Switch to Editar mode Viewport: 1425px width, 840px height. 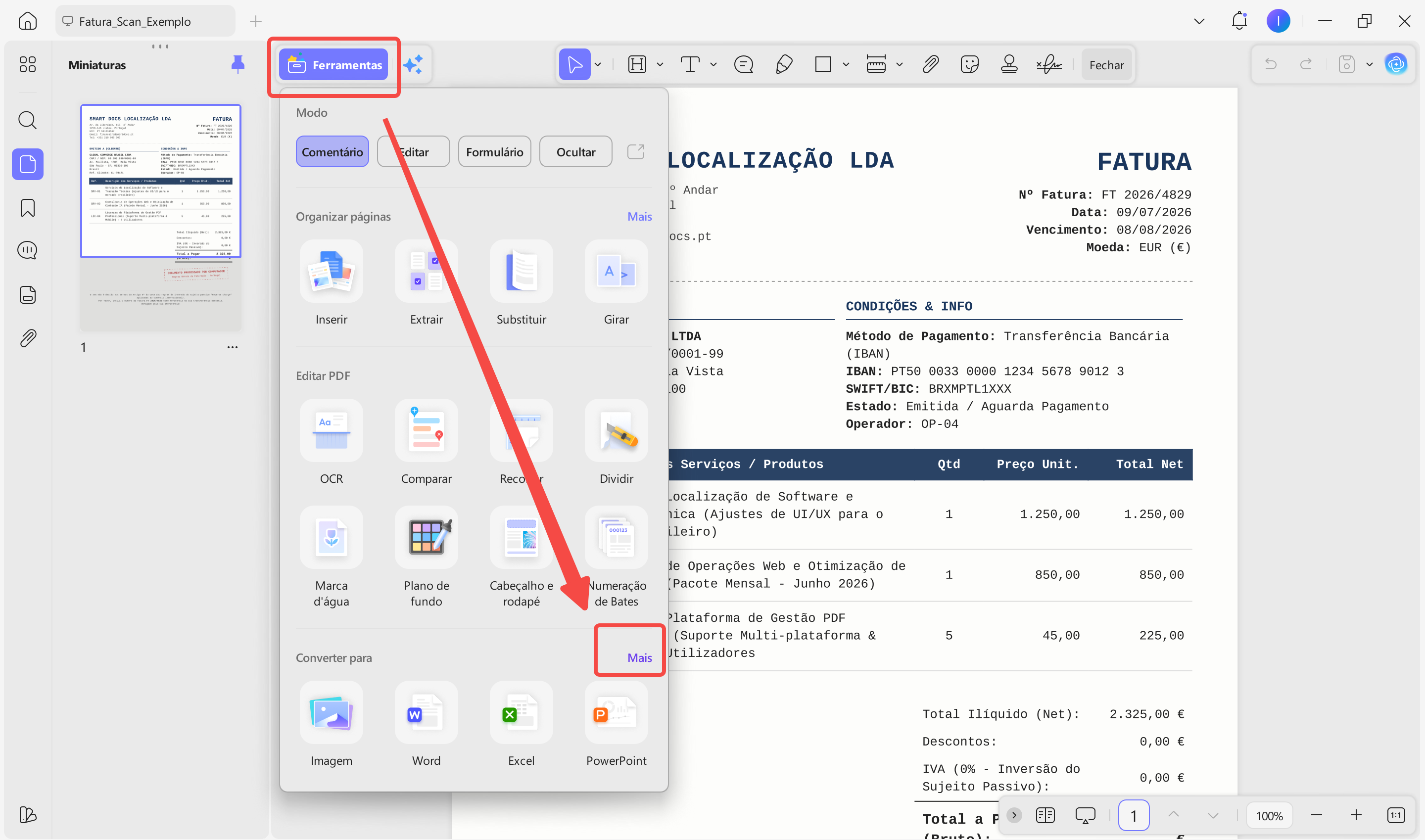tap(413, 152)
